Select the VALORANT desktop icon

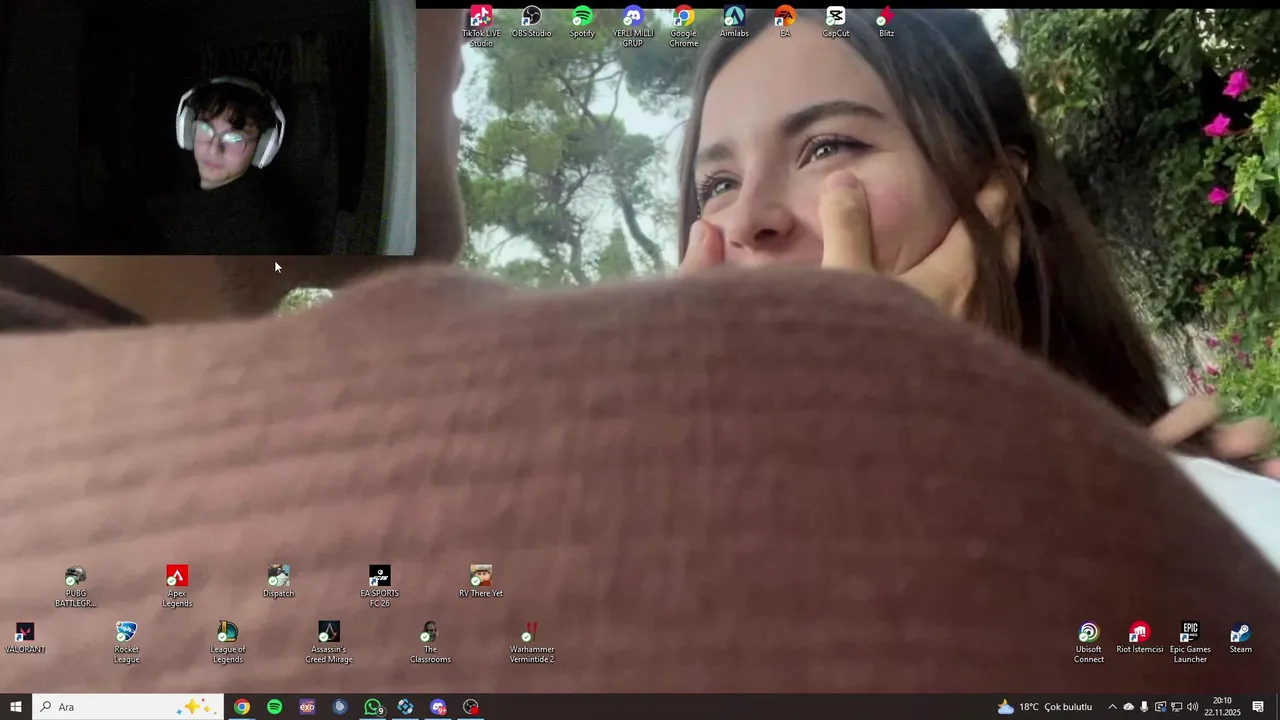coord(25,638)
